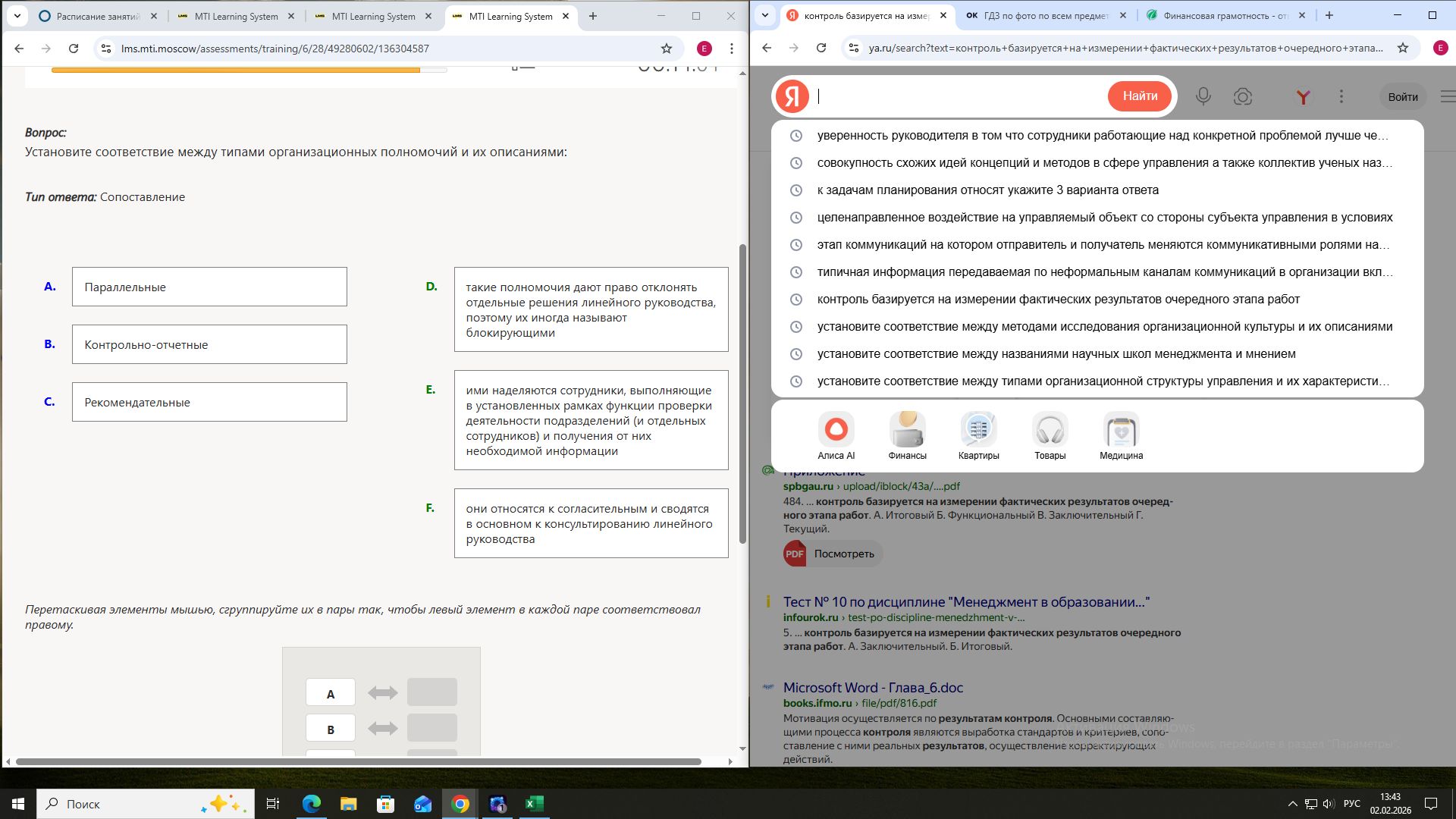
Task: Open image search via the camera icon
Action: click(x=1242, y=96)
